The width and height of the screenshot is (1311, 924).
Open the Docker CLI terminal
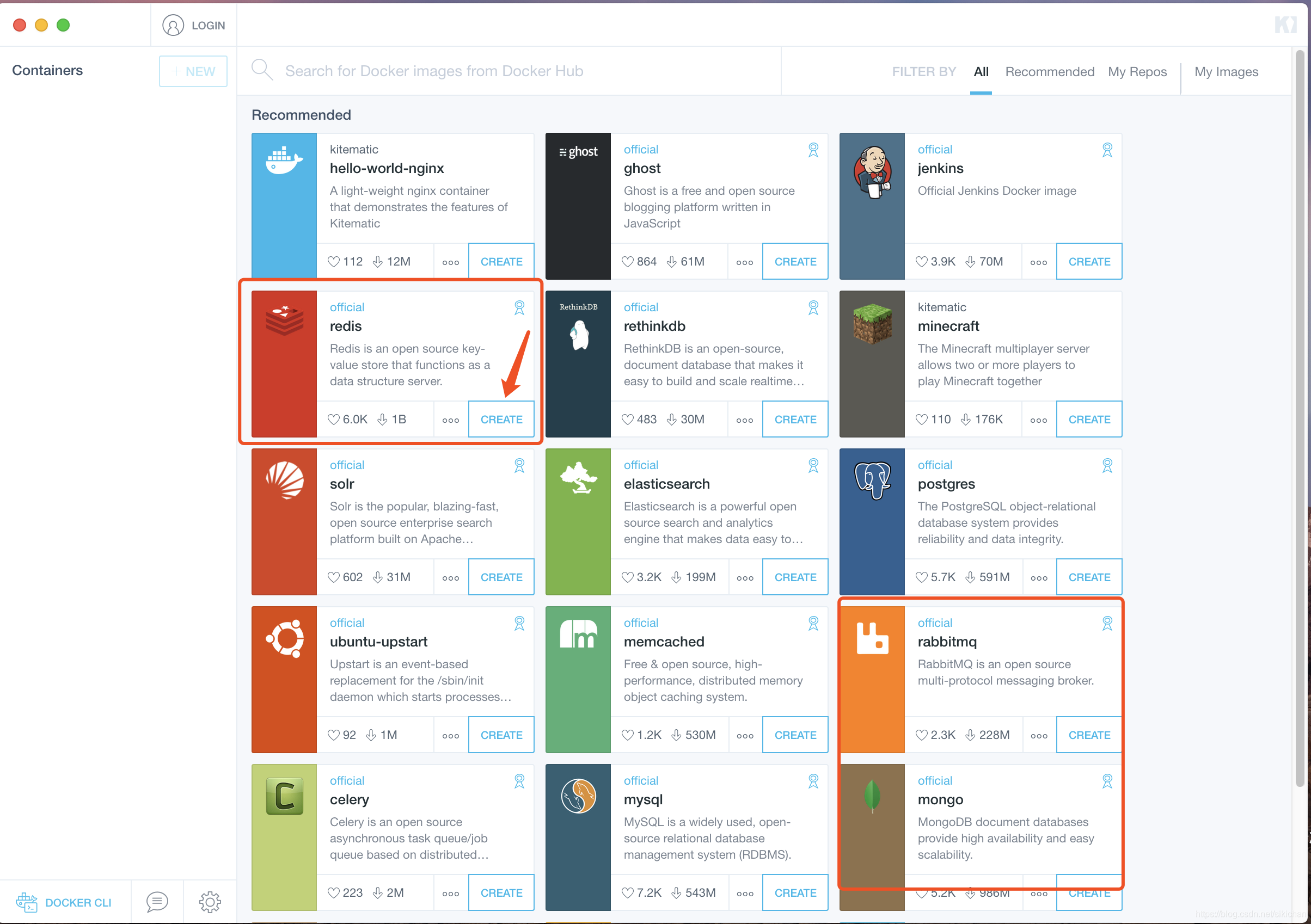click(x=64, y=902)
